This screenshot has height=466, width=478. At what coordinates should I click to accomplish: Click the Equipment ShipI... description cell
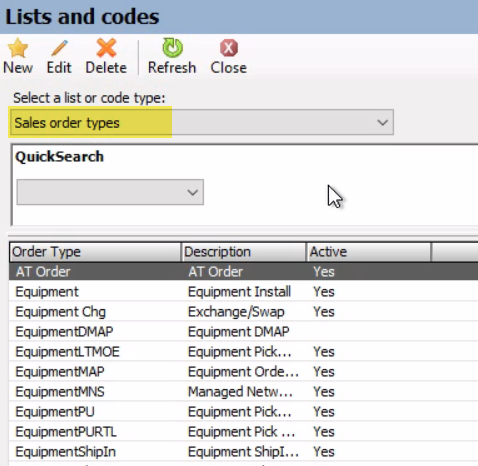coord(243,452)
